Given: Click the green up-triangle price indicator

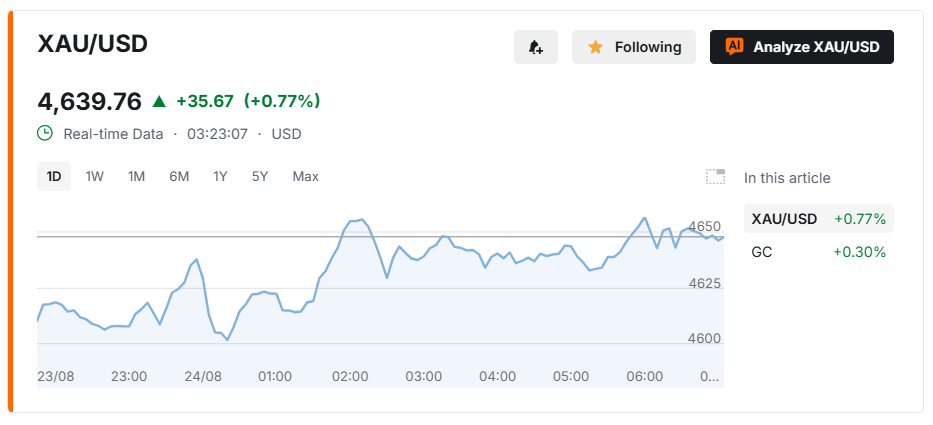Looking at the screenshot, I should (x=159, y=101).
